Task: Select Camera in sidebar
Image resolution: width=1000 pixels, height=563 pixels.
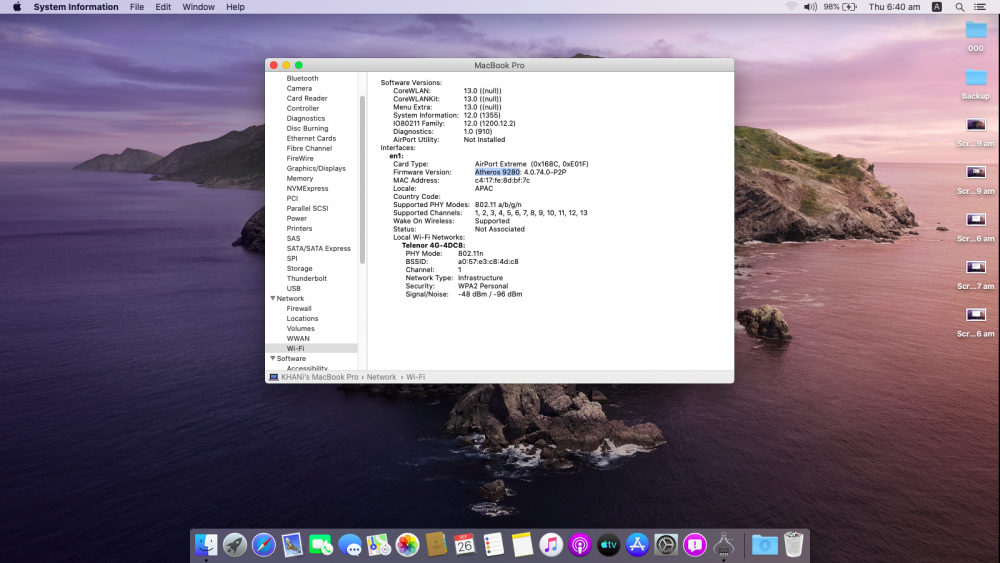Action: click(x=299, y=89)
